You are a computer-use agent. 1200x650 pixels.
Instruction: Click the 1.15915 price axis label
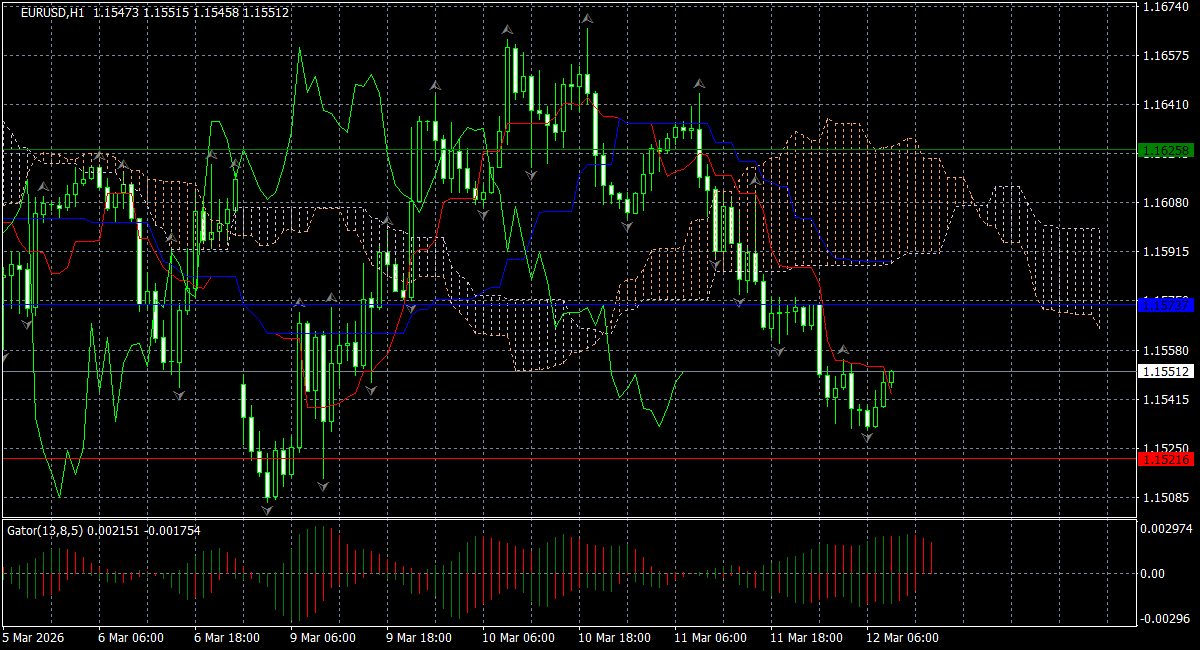point(1165,252)
